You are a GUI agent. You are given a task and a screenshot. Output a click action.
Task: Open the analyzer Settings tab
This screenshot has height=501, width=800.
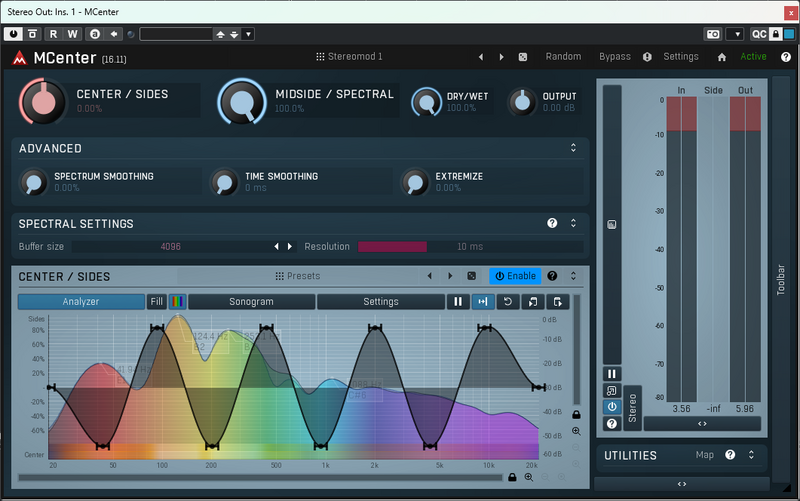(381, 302)
